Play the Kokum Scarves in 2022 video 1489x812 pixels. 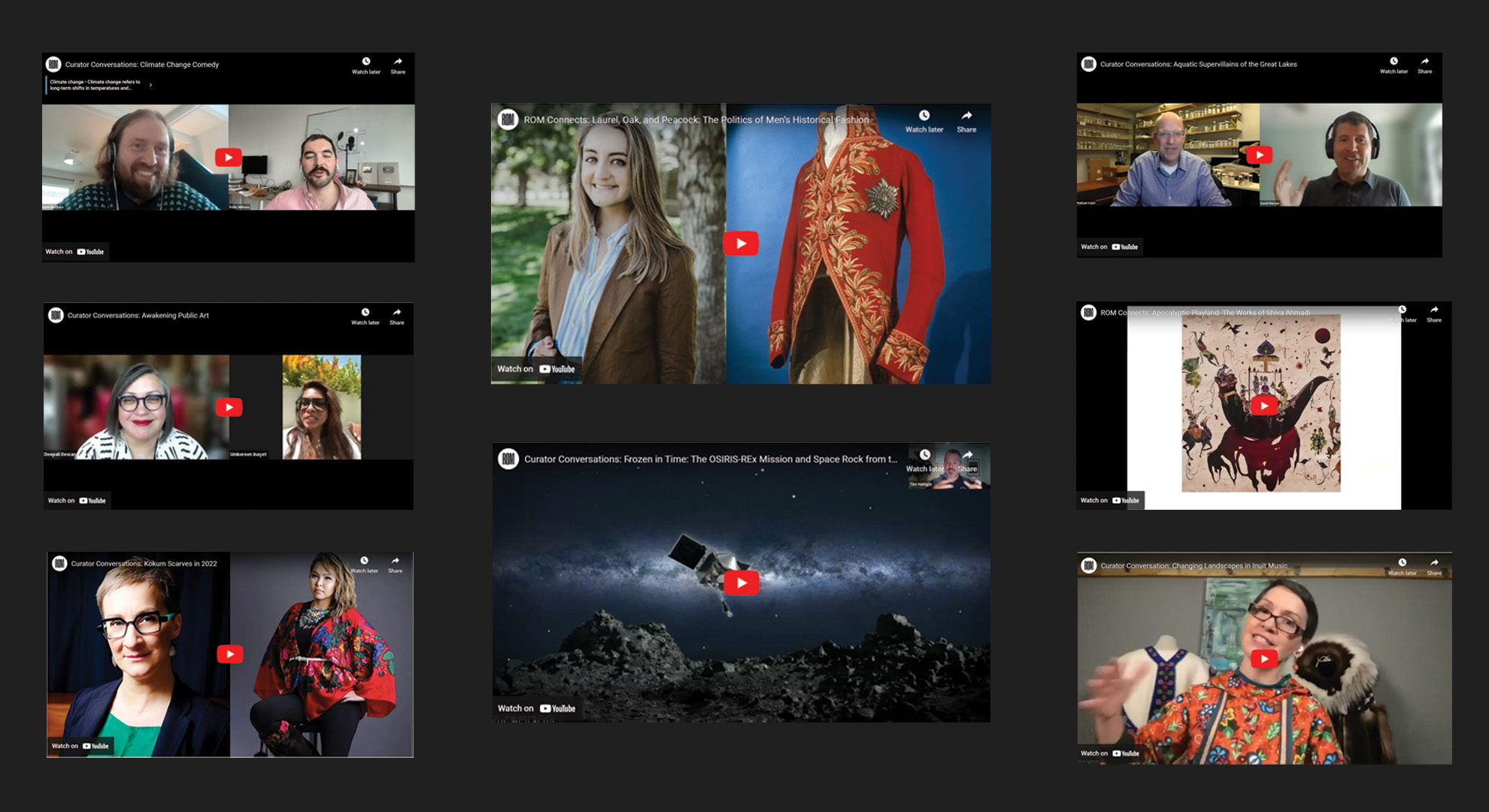coord(230,653)
